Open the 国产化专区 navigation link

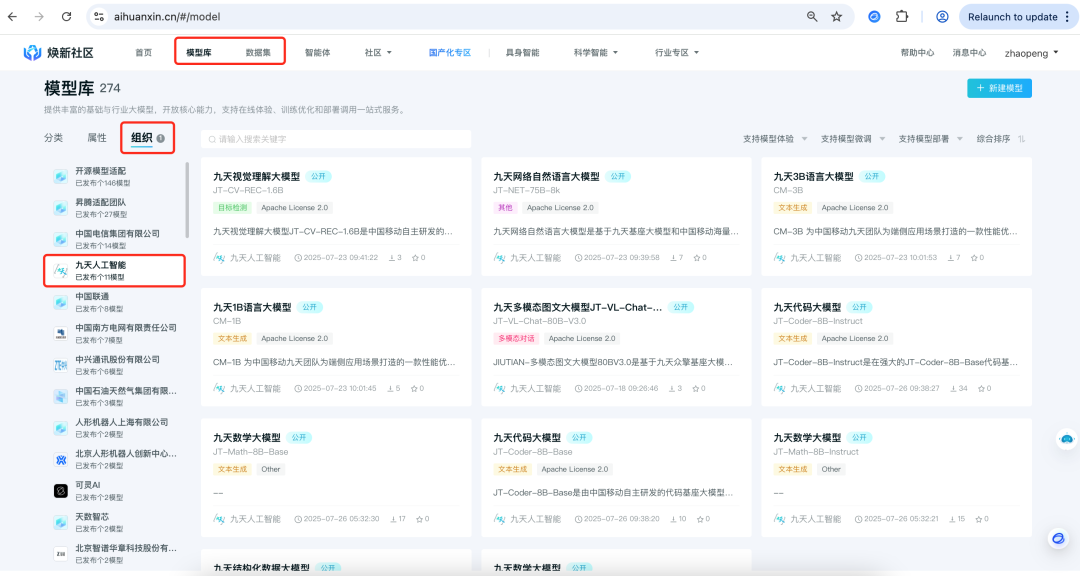(x=450, y=52)
